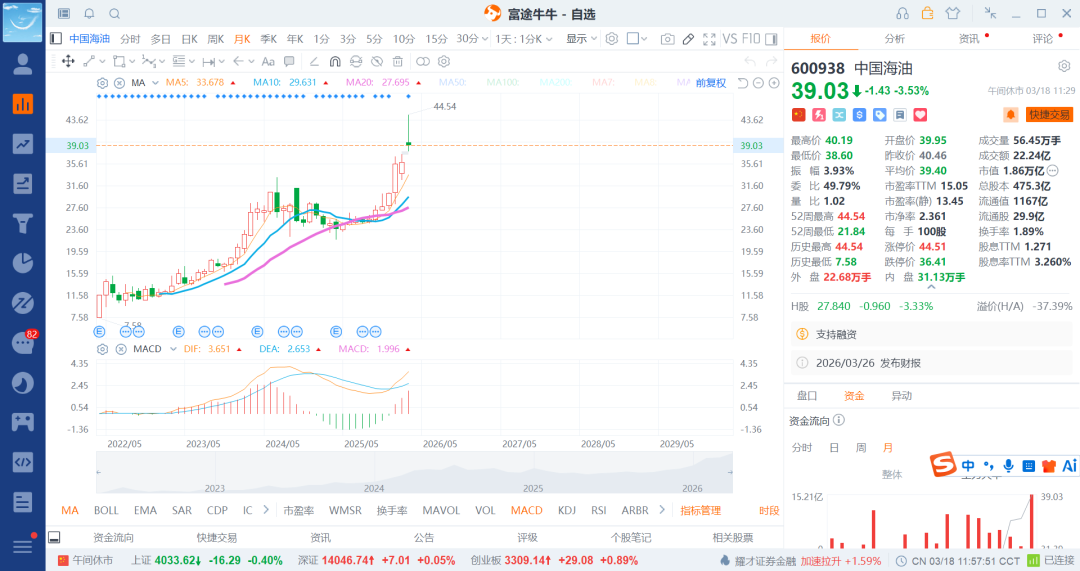1080x571 pixels.
Task: Delete drawings with the trash icon
Action: pos(397,61)
